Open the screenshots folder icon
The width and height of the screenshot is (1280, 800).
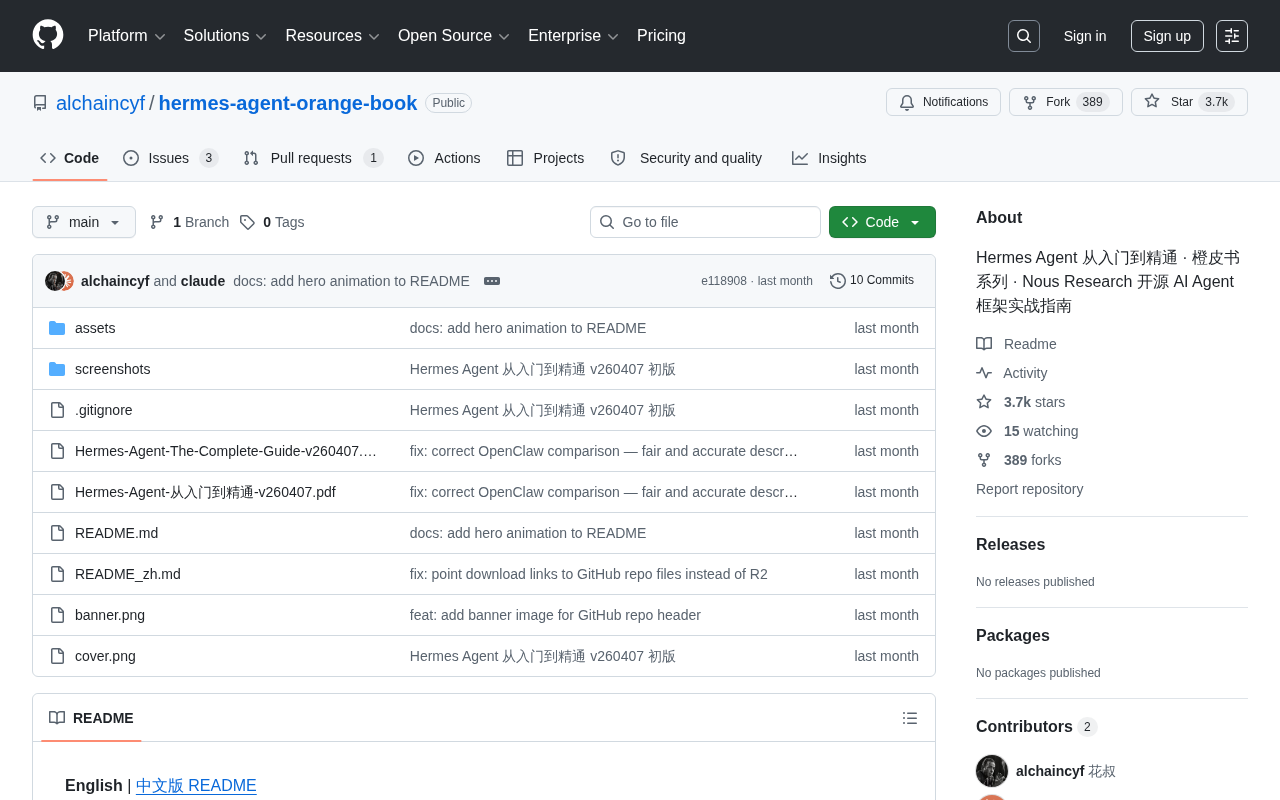coord(57,369)
